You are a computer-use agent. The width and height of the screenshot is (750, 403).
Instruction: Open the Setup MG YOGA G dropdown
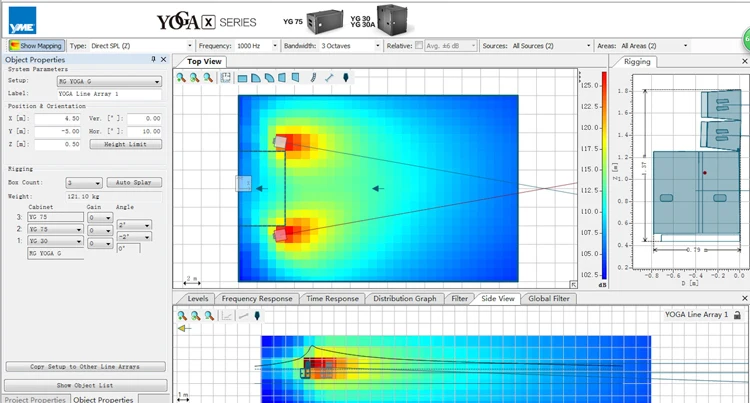pyautogui.click(x=109, y=81)
